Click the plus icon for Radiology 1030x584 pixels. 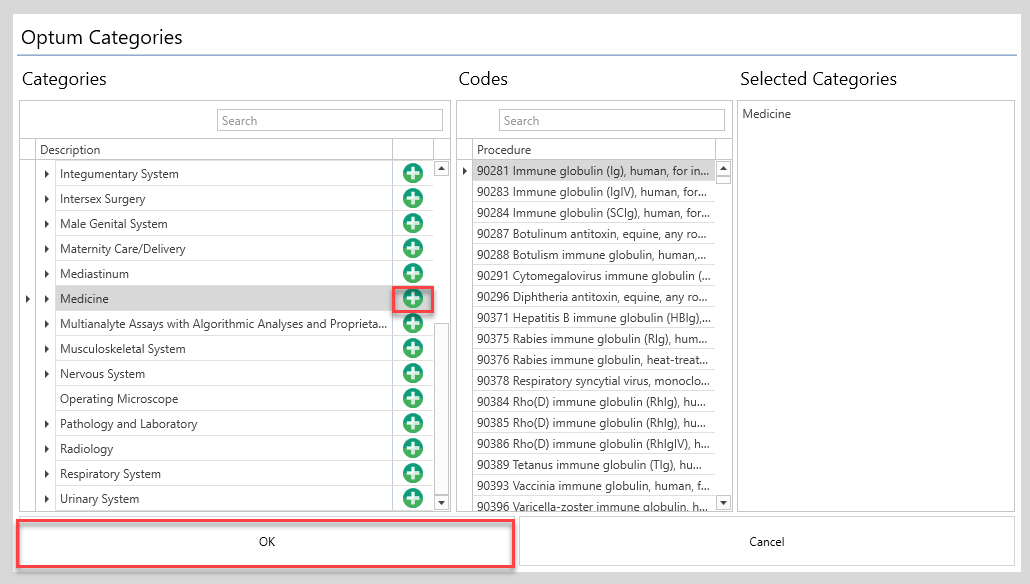(413, 448)
